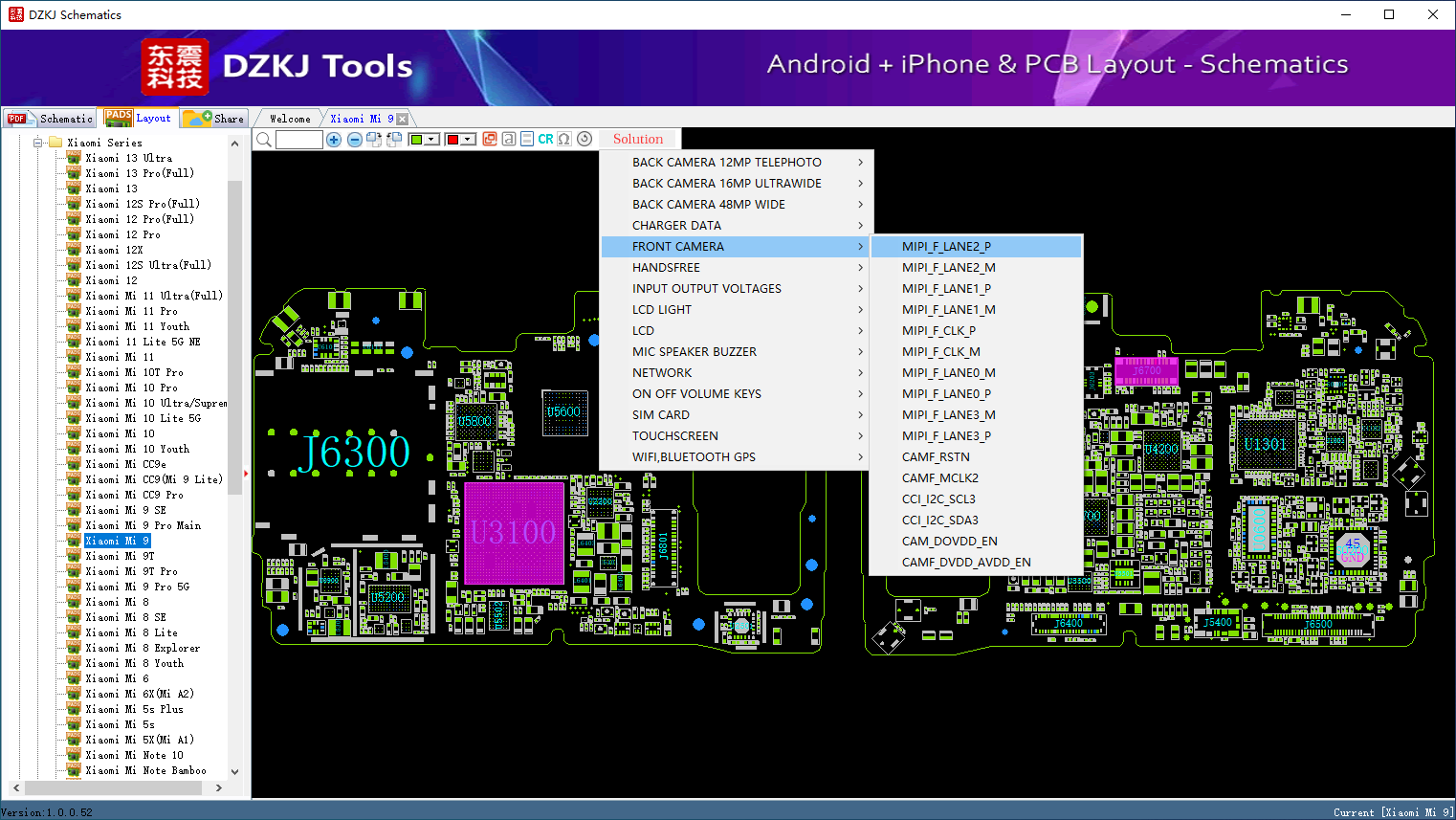Click the Xiaomi 12X file icon
Image resolution: width=1456 pixels, height=820 pixels.
click(74, 250)
